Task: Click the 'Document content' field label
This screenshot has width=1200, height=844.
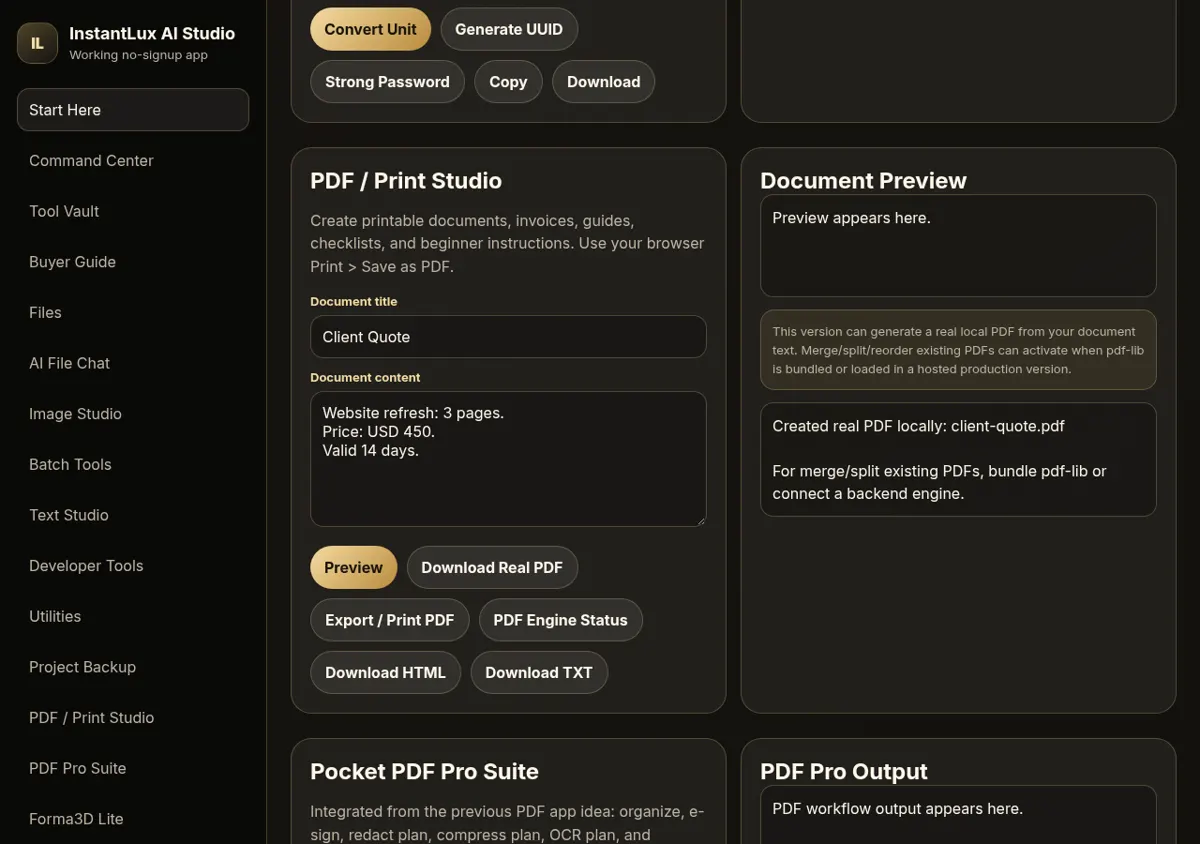Action: pos(365,377)
